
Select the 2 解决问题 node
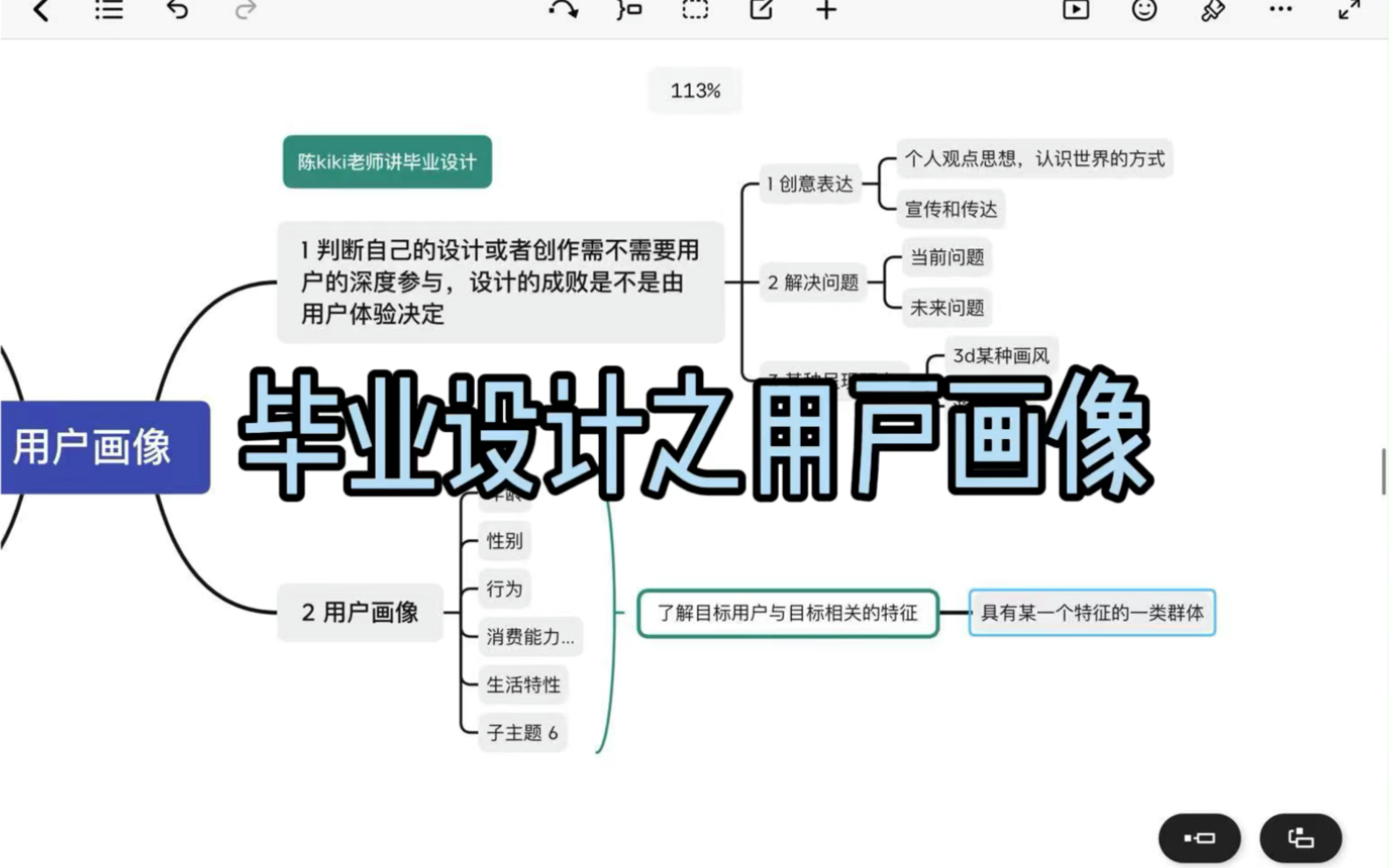[x=813, y=283]
